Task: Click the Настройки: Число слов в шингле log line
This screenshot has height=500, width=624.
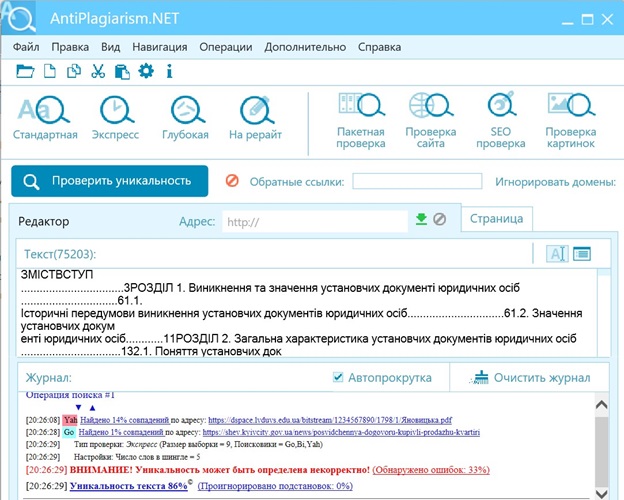Action: pos(137,457)
